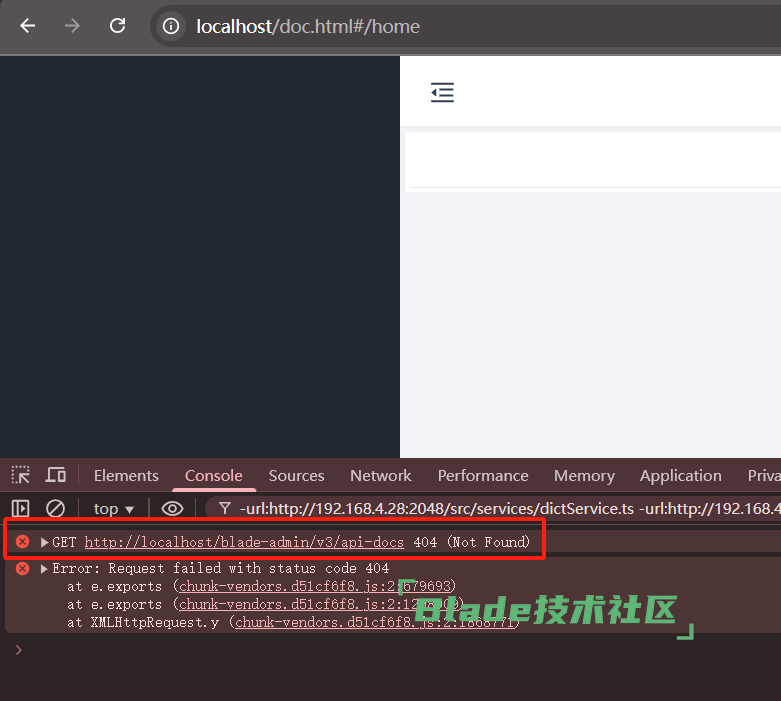
Task: Expand the 'Request failed' error stack trace
Action: pyautogui.click(x=44, y=568)
